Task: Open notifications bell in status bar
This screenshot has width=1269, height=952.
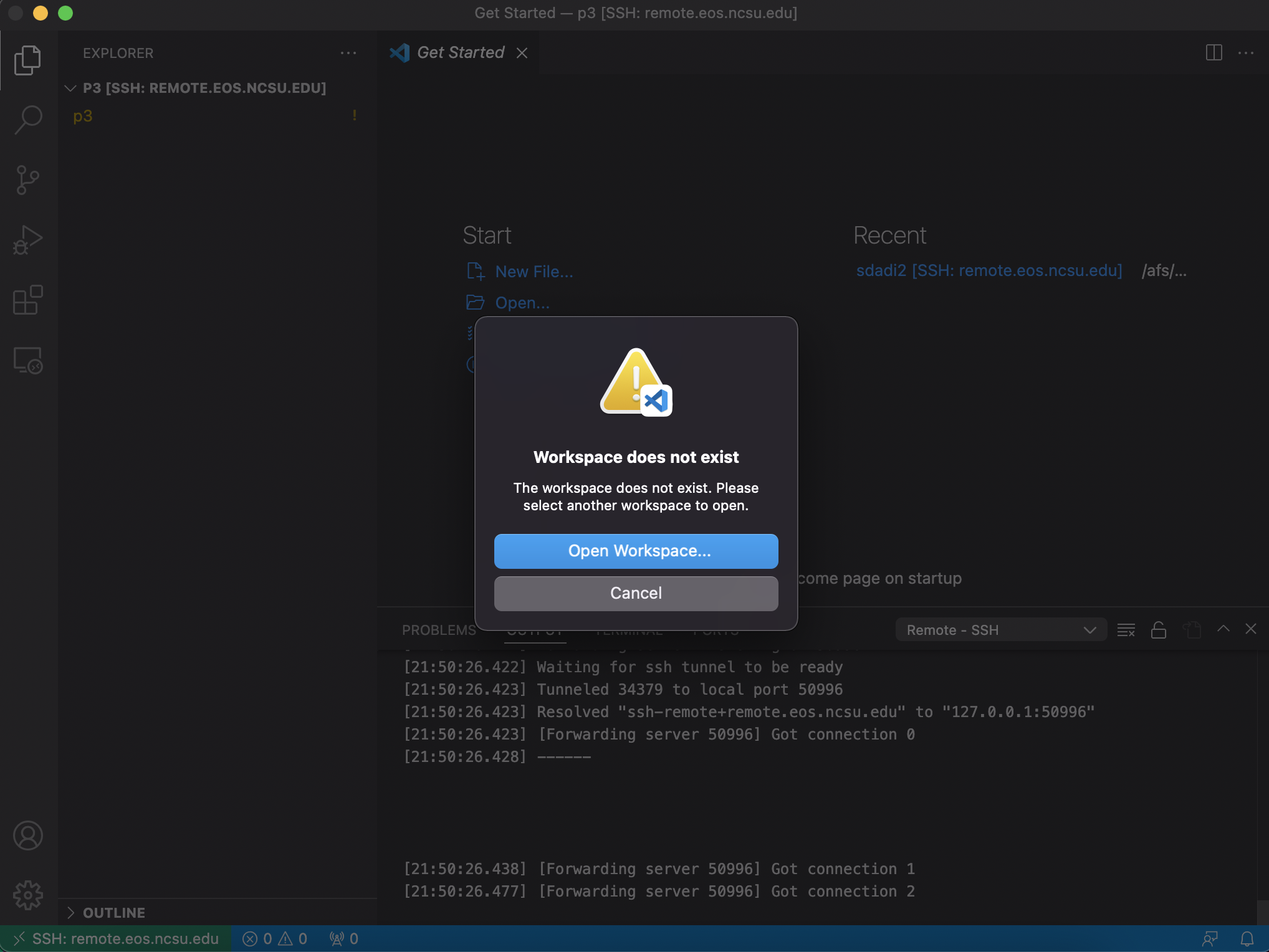Action: [1247, 939]
